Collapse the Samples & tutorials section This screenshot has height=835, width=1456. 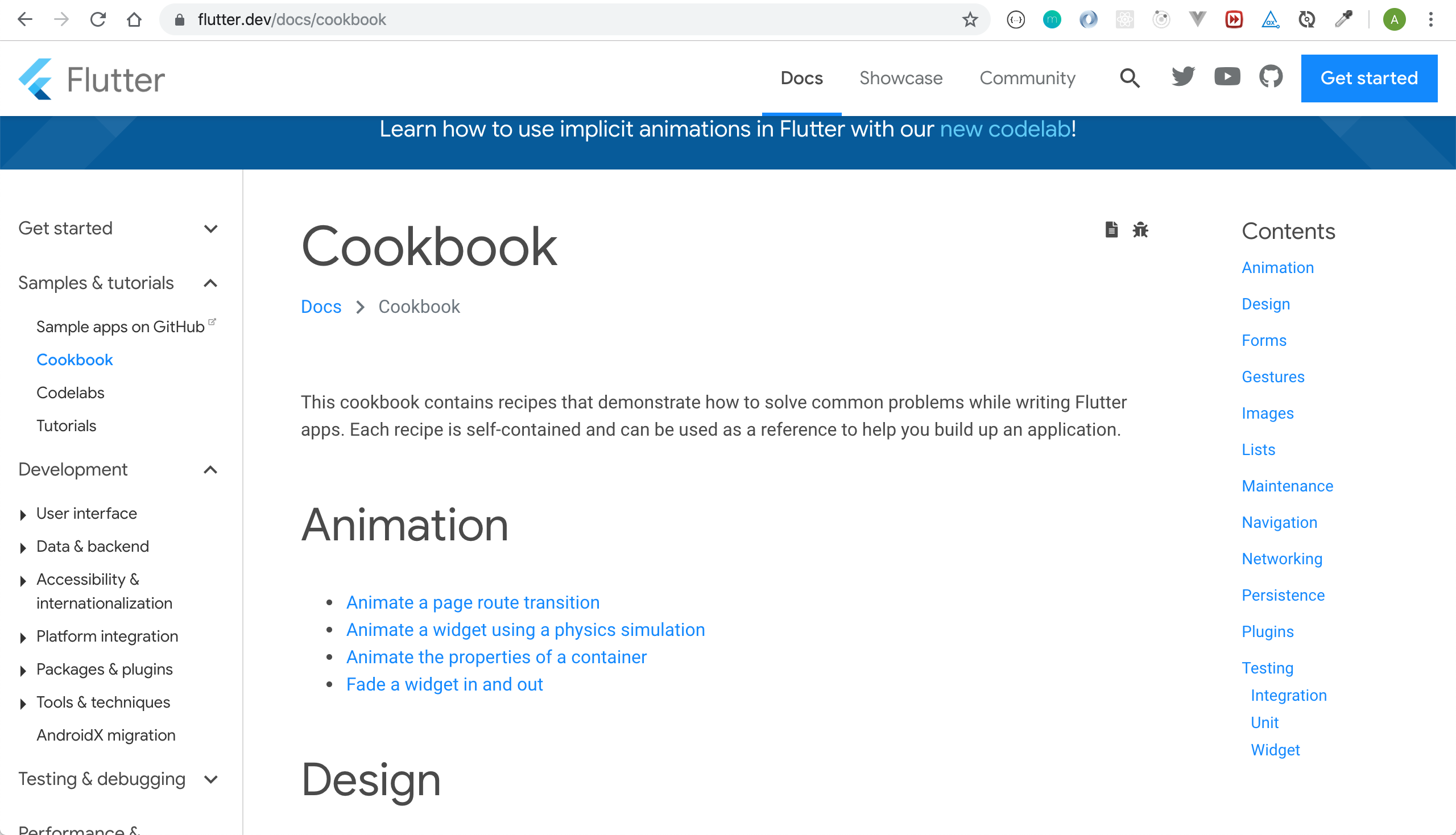coord(210,283)
